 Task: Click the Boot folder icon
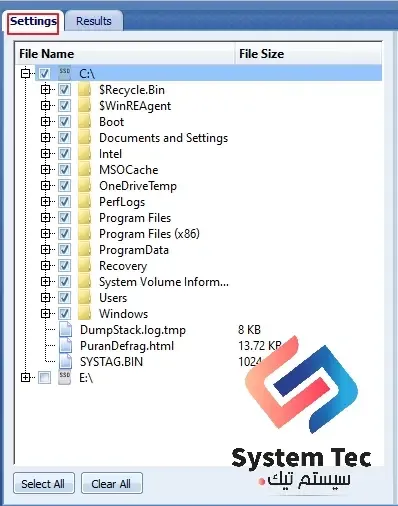pyautogui.click(x=85, y=122)
